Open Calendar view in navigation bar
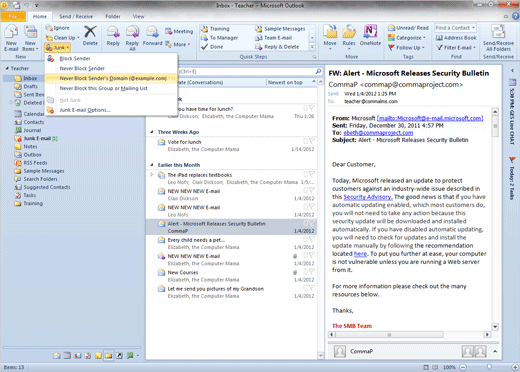 point(67,356)
